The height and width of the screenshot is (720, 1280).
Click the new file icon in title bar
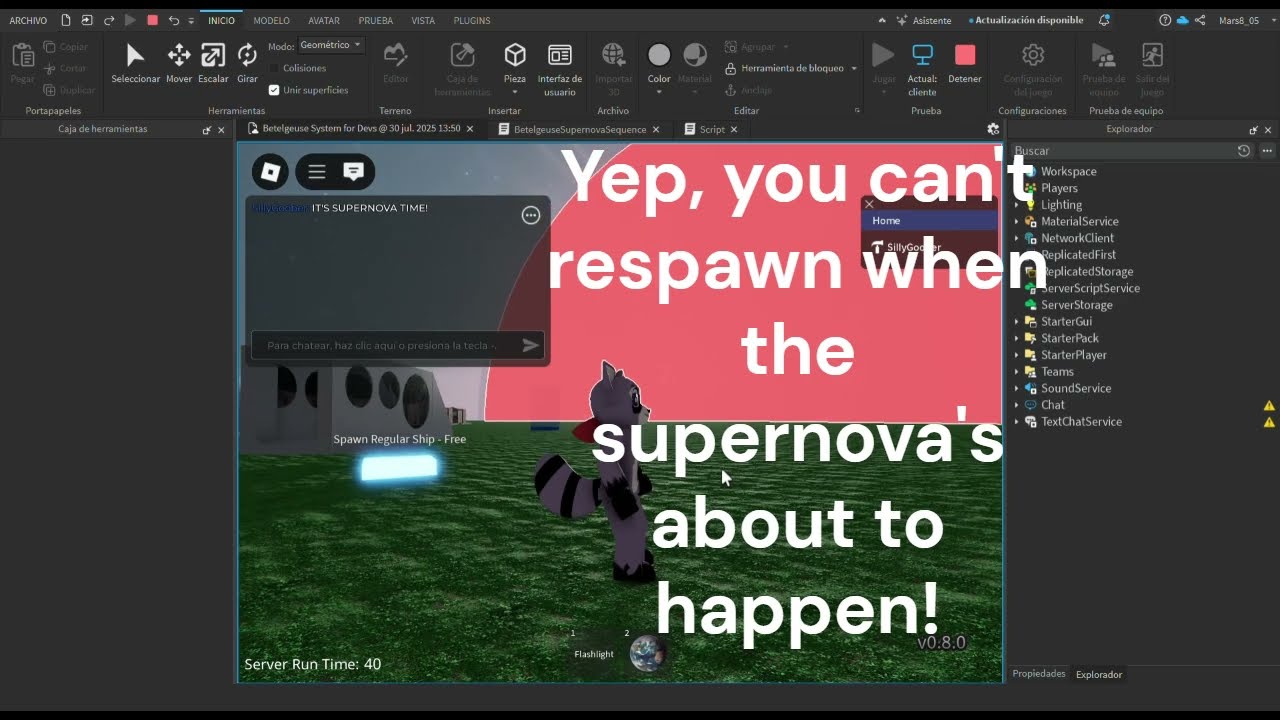66,20
